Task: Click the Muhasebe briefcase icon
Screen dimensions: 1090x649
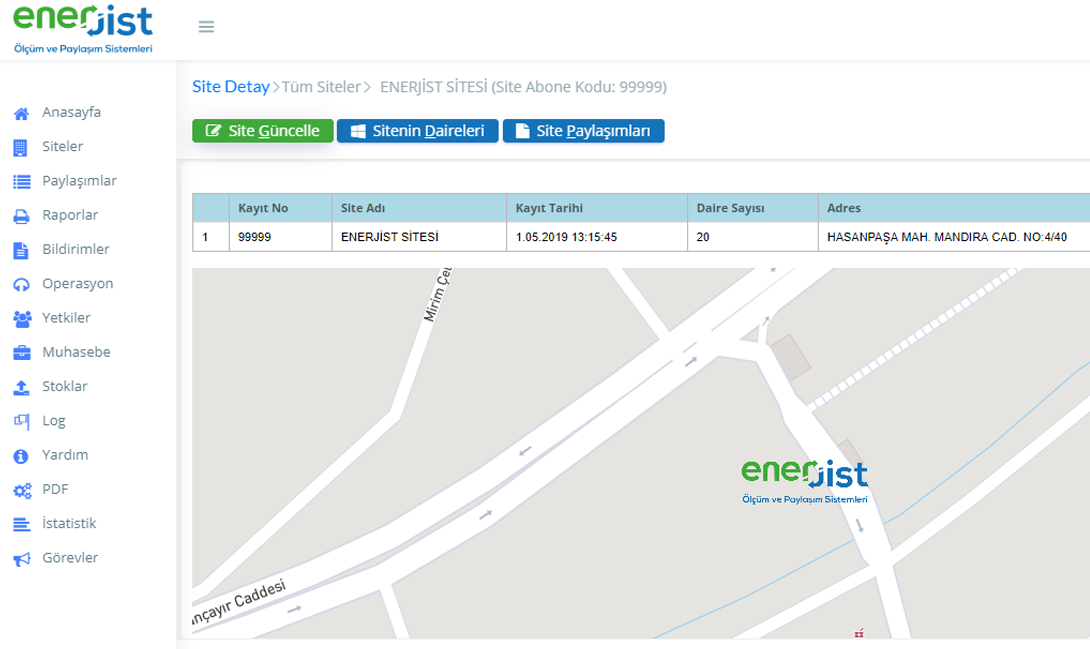Action: coord(21,353)
